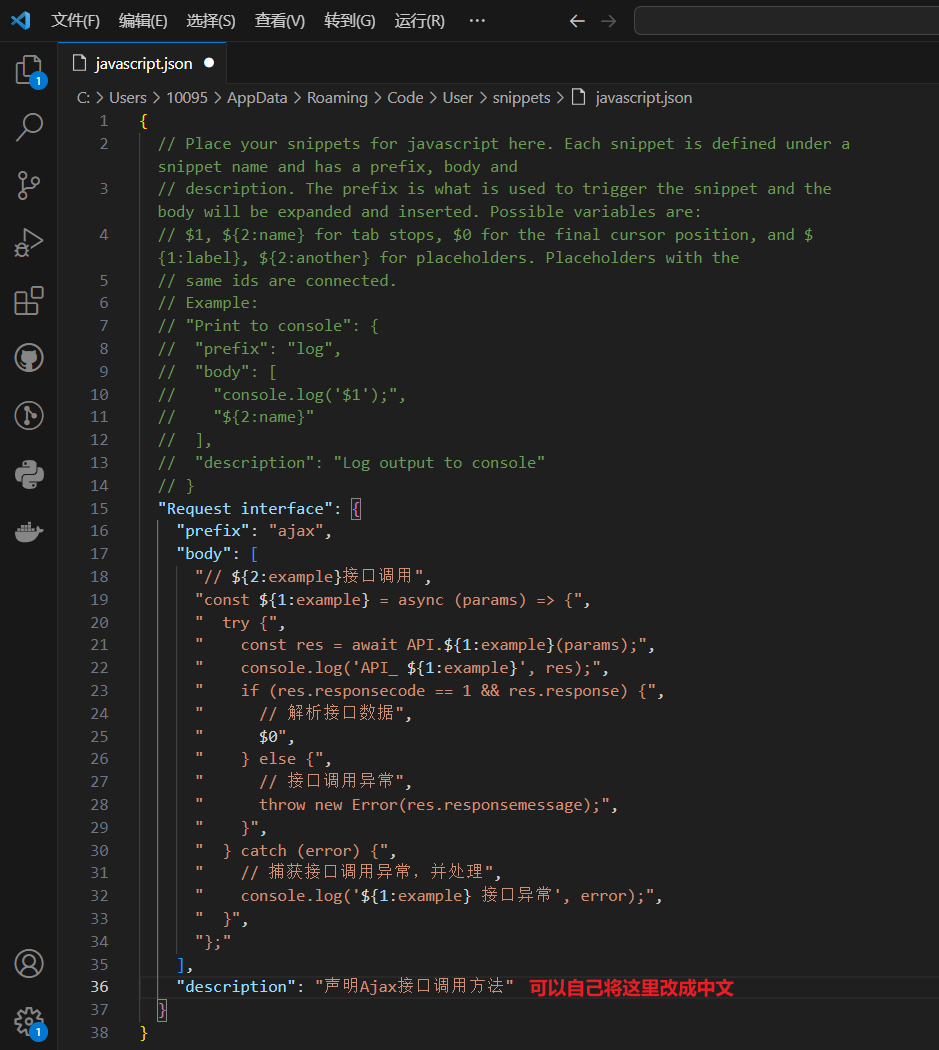Click Roaming breadcrumb segment
Screen dimensions: 939x1050
[337, 98]
